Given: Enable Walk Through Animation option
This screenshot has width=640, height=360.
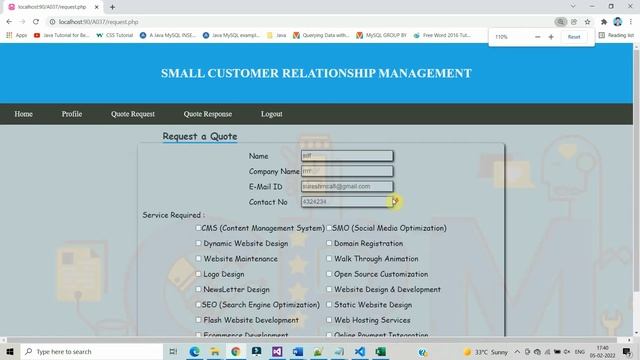Looking at the screenshot, I should pyautogui.click(x=329, y=259).
